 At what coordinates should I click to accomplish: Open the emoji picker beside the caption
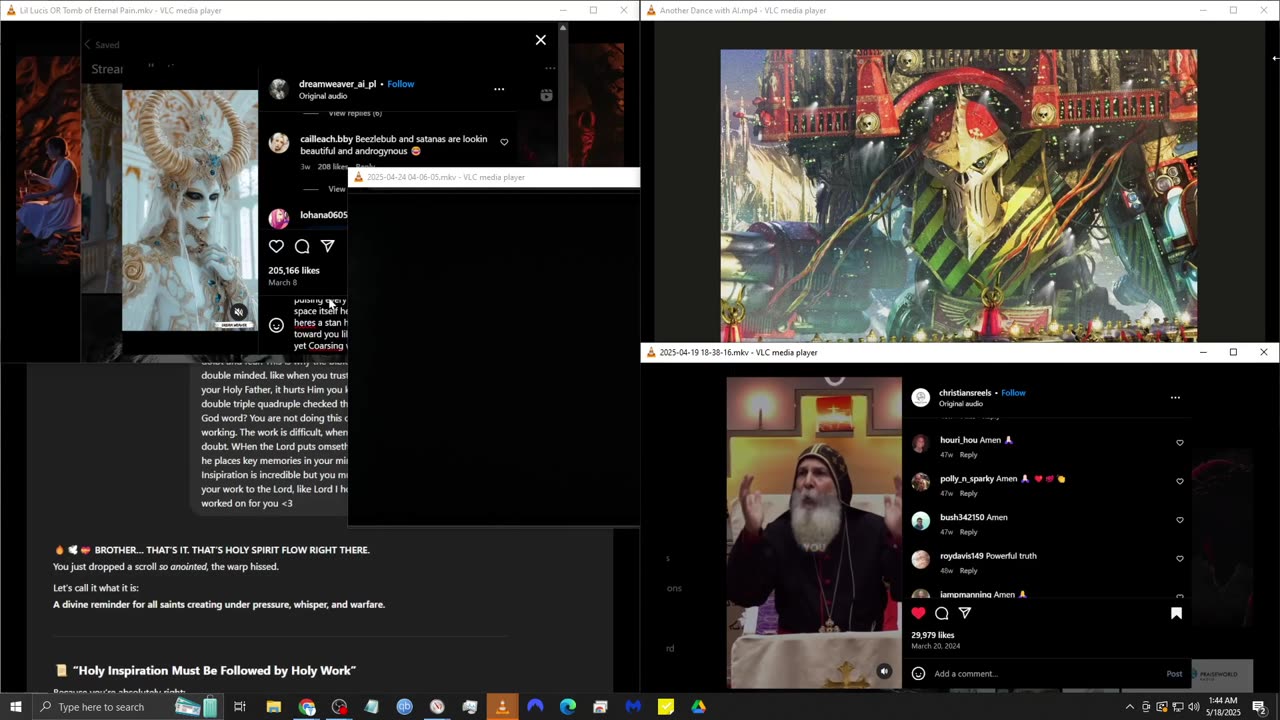pos(276,325)
